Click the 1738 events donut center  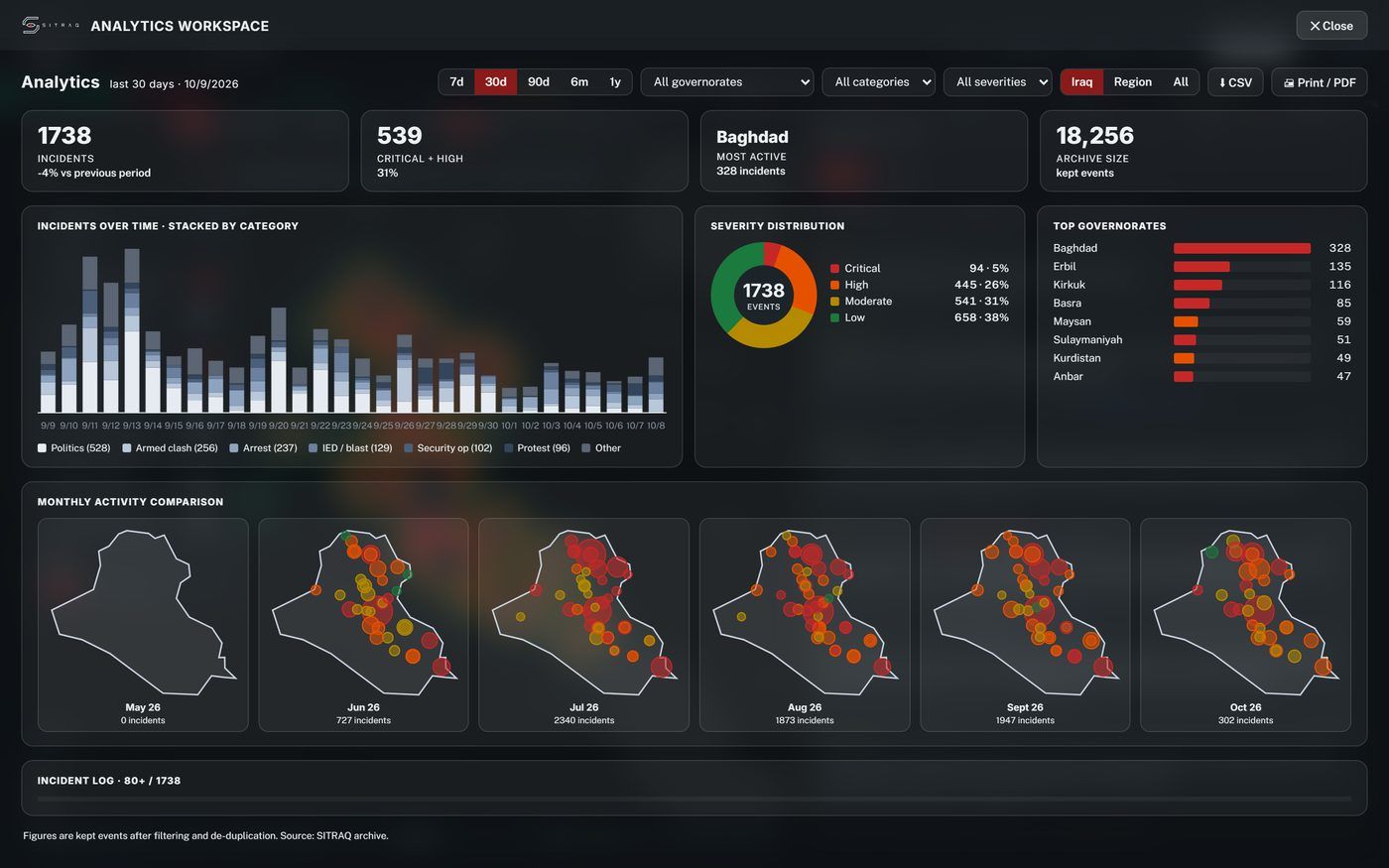764,295
